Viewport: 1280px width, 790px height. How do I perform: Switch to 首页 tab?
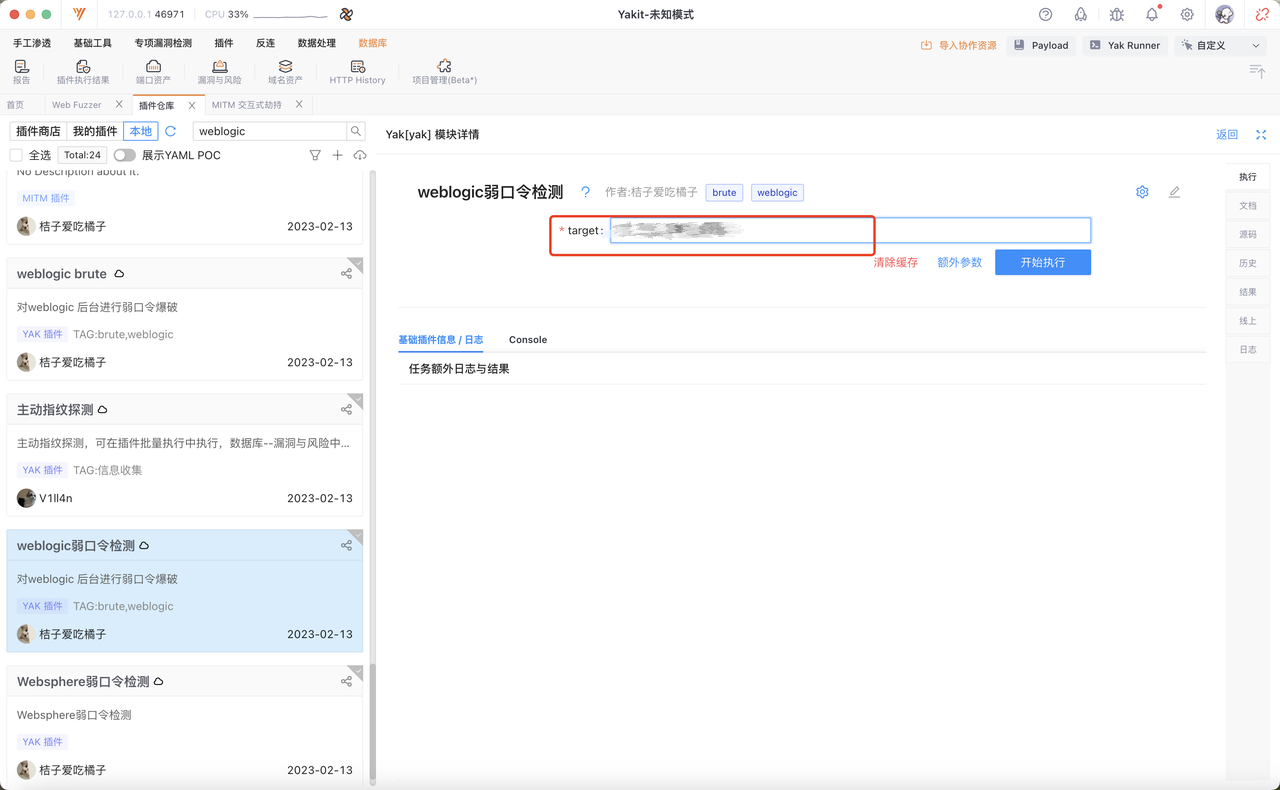click(x=15, y=105)
